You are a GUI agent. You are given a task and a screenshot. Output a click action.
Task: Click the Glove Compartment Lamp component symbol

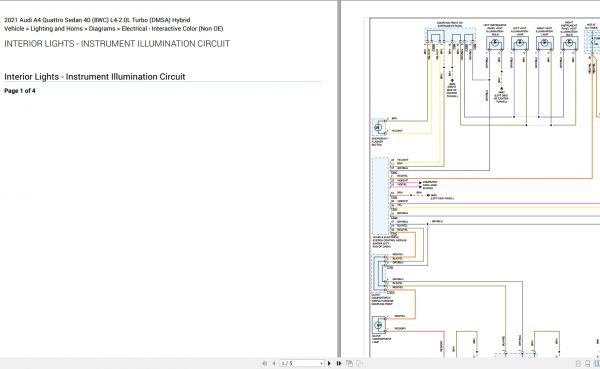[378, 325]
